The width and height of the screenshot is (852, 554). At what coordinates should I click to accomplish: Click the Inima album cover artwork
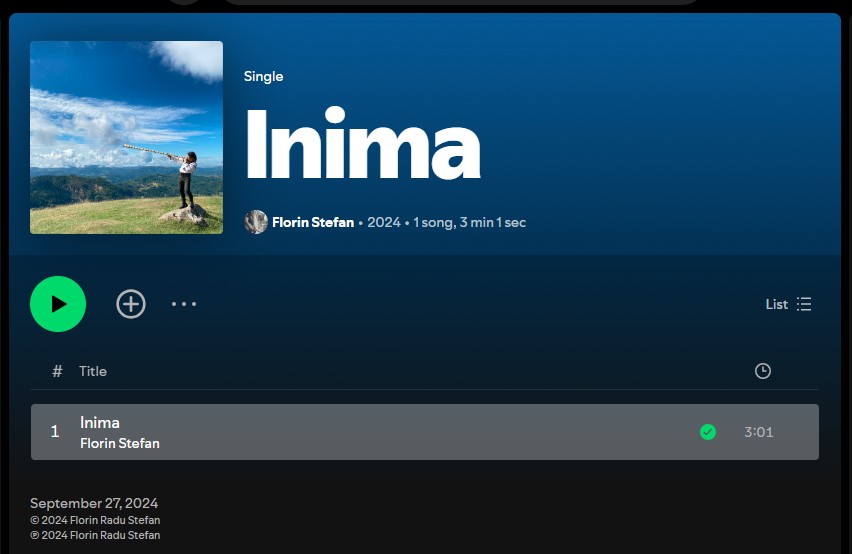coord(126,137)
